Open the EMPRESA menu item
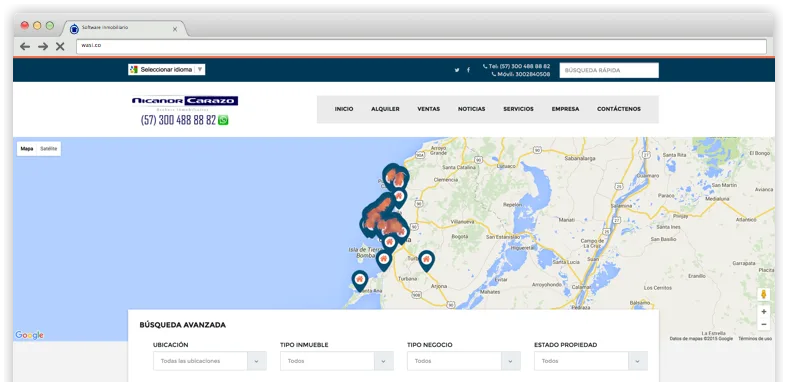This screenshot has width=787, height=382. [565, 109]
